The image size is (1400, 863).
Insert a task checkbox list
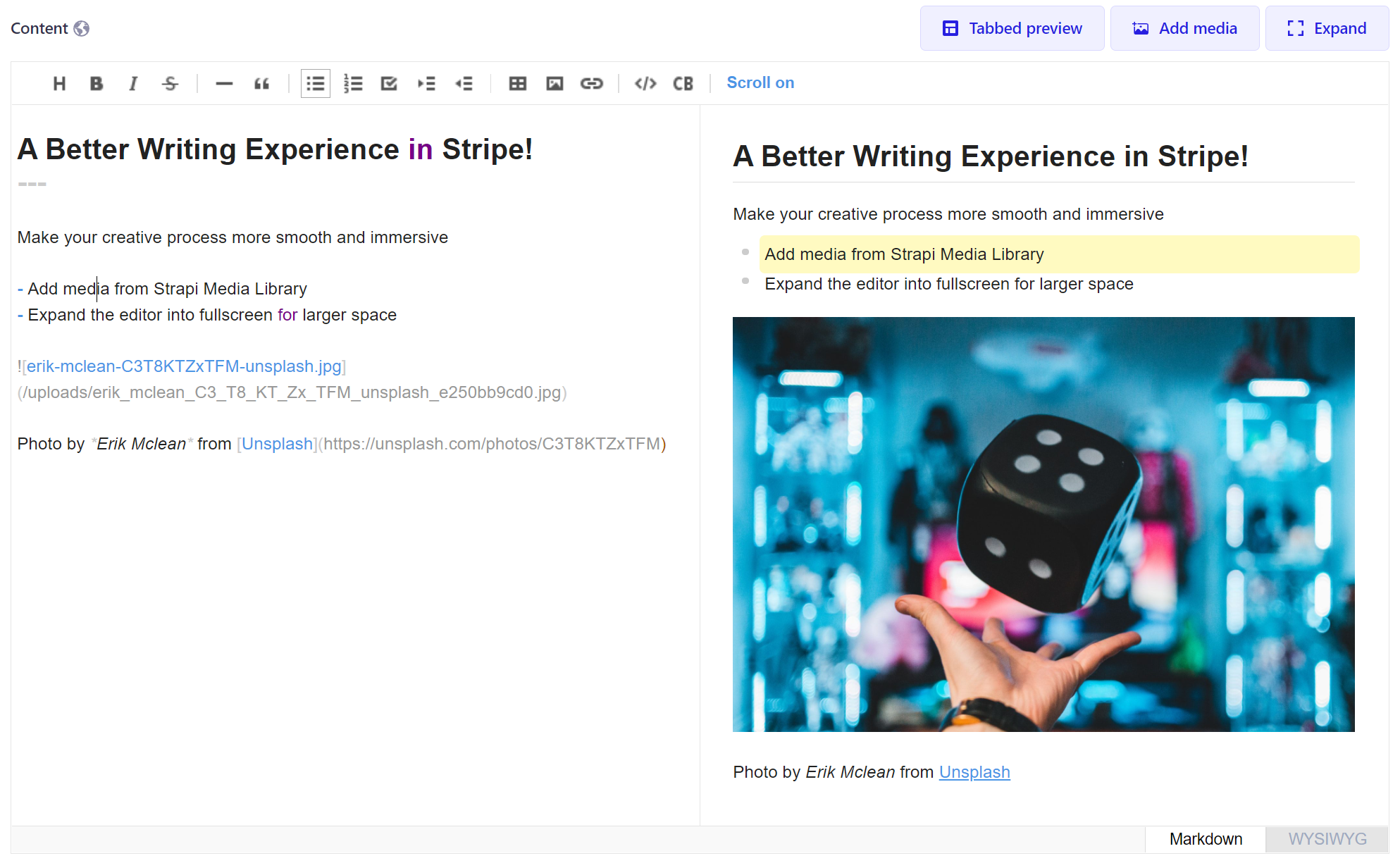click(389, 84)
